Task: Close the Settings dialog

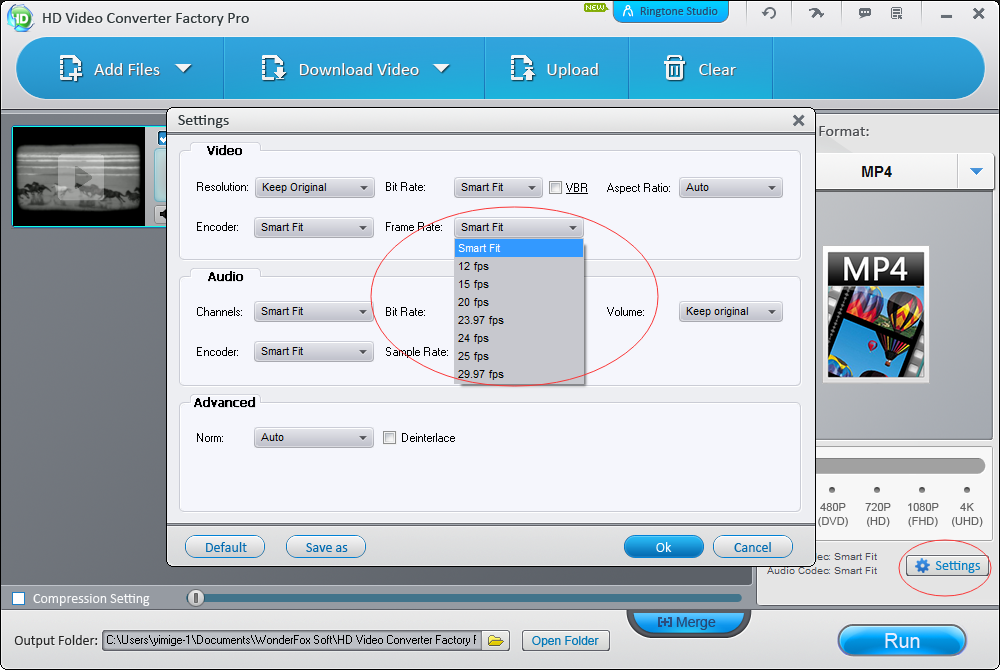Action: 798,120
